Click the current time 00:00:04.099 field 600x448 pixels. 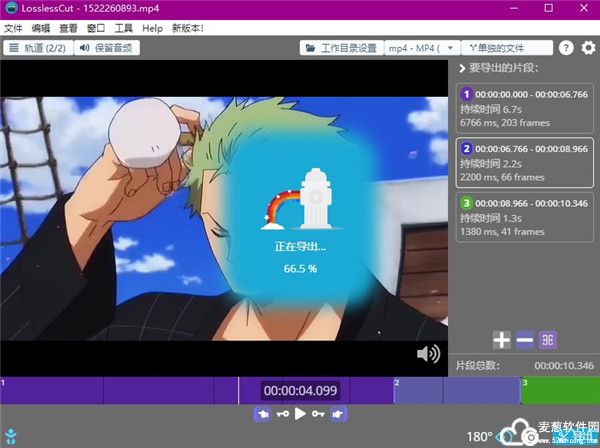pyautogui.click(x=300, y=391)
